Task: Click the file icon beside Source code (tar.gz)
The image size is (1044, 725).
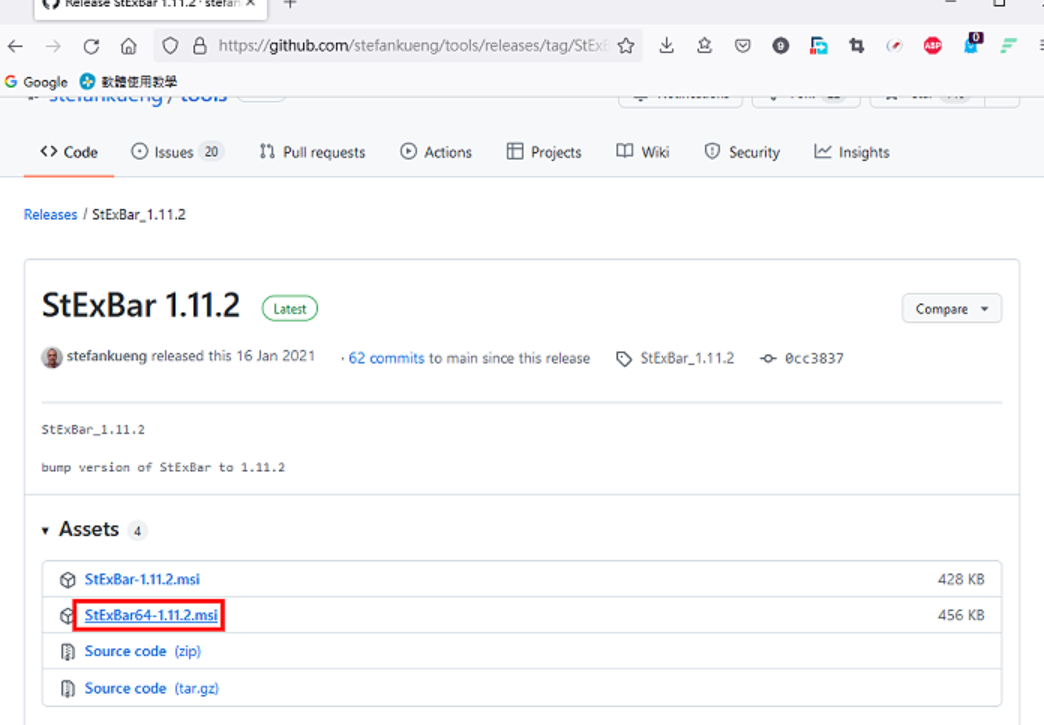Action: tap(68, 688)
